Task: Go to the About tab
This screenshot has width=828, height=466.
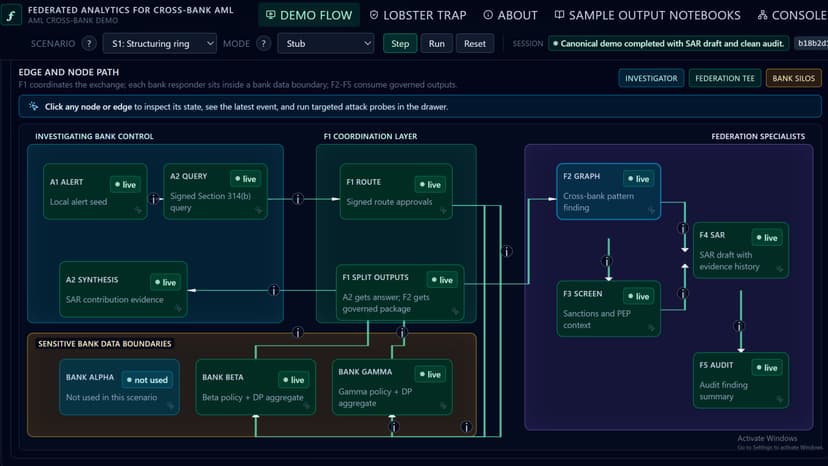Action: click(510, 15)
